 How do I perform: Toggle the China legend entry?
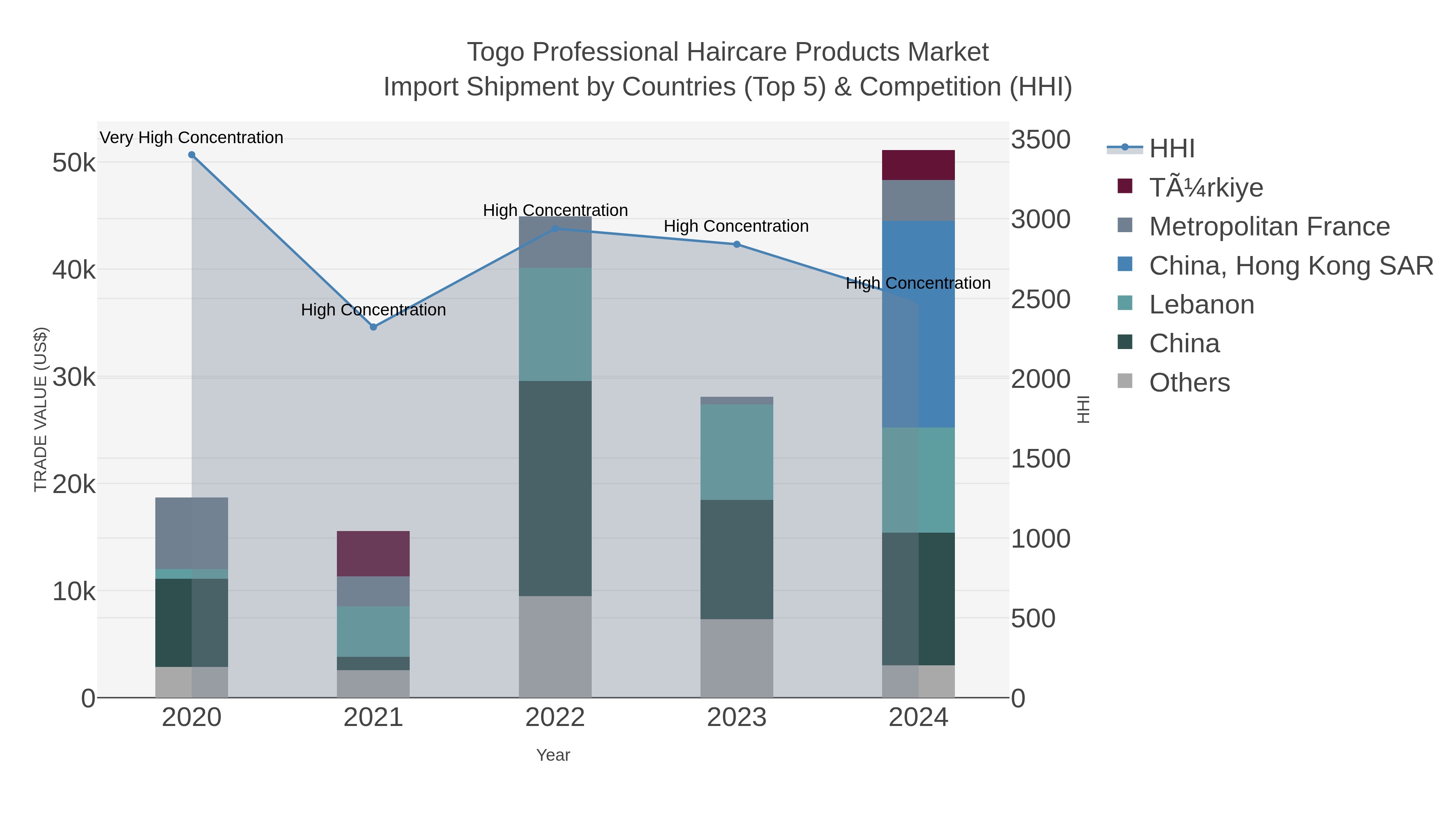coord(1168,343)
